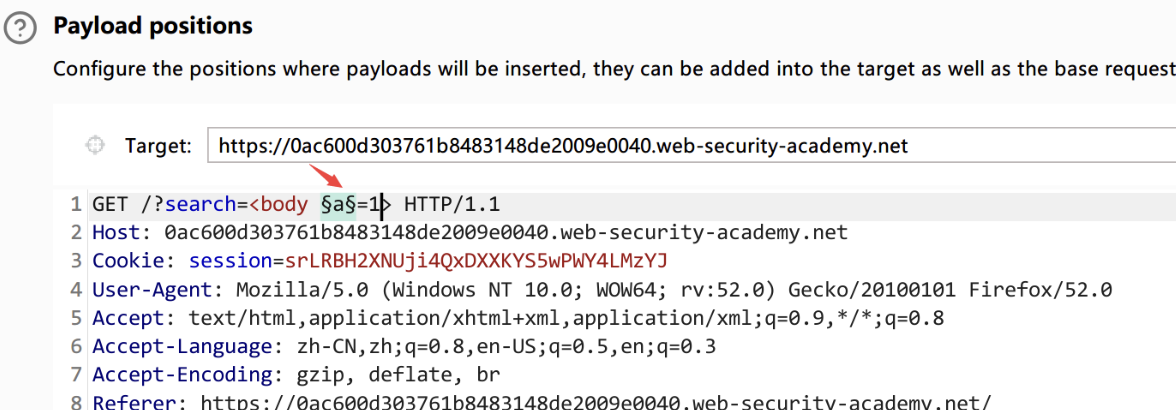Place cursor on the "<body" tag text
Screen dimensions: 1176x410
click(280, 205)
